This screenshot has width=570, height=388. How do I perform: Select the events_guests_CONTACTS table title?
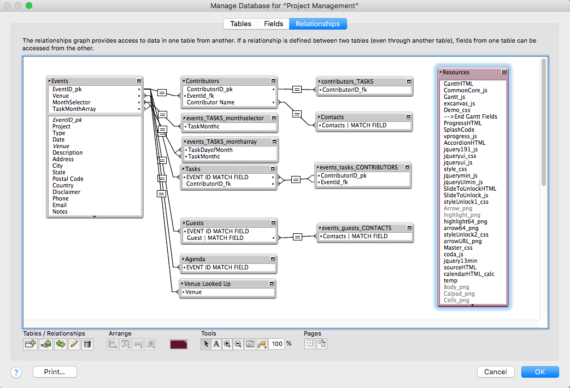[357, 228]
